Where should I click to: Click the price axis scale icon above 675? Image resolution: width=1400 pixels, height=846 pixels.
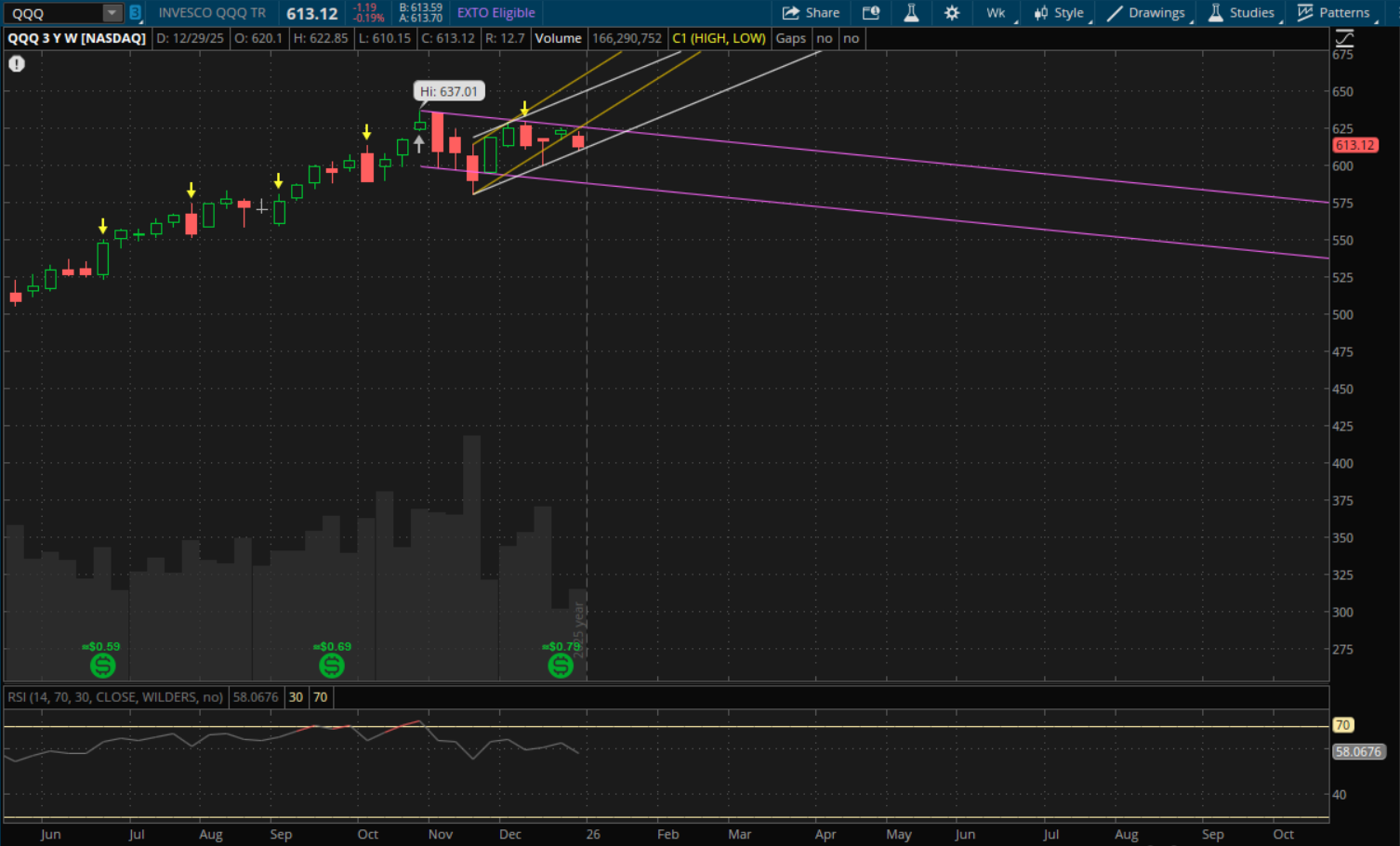(1344, 38)
